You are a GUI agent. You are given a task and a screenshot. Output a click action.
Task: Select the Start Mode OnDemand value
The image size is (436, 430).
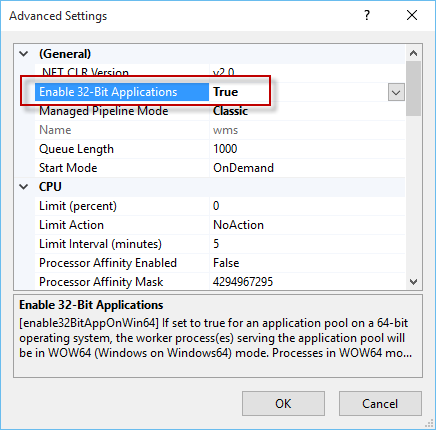tap(243, 168)
